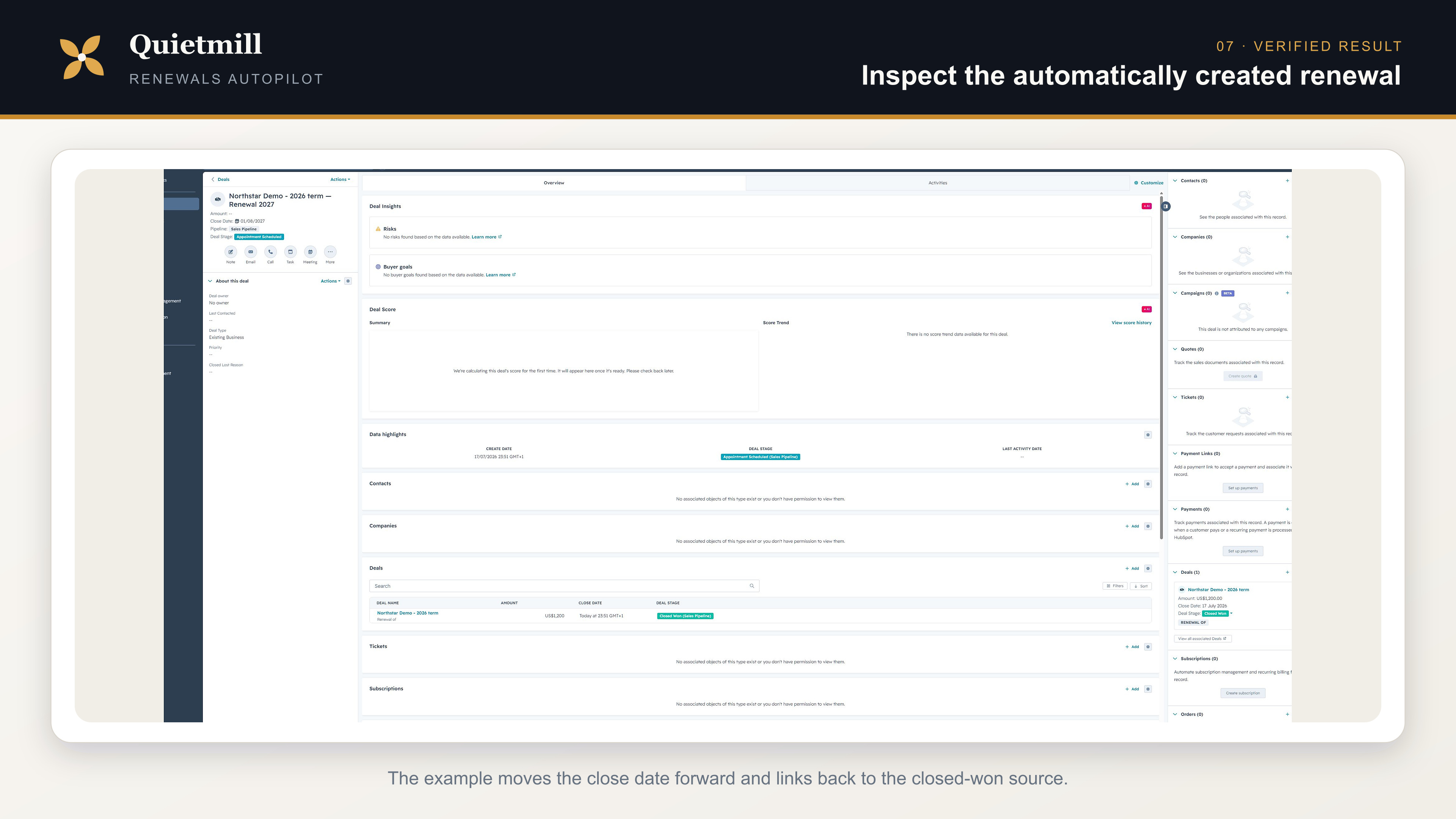Open Data highlights settings gear
1456x819 pixels.
[x=1148, y=435]
